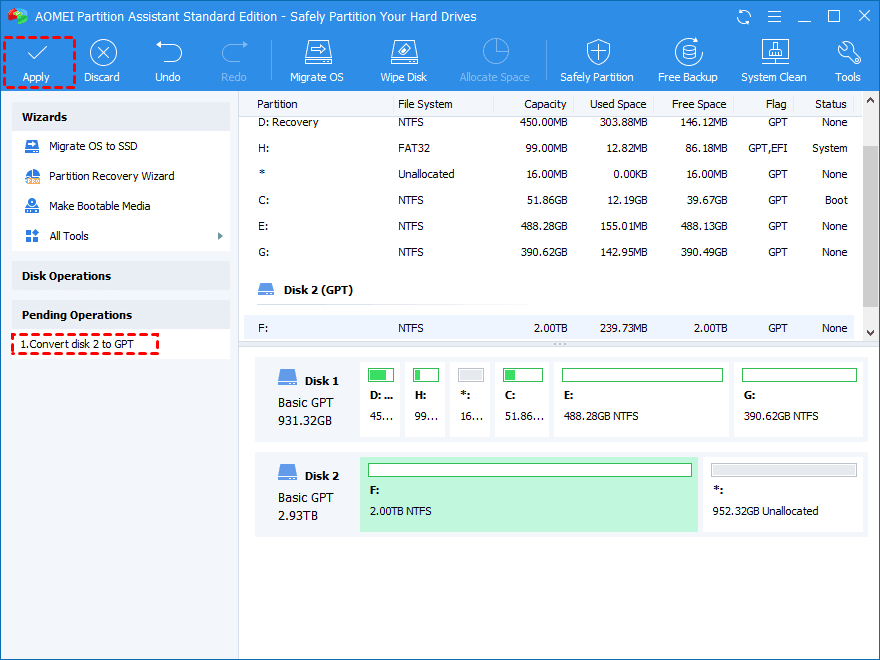Choose Make Bootable Media wizard
Screen dimensions: 880x660
pos(99,206)
